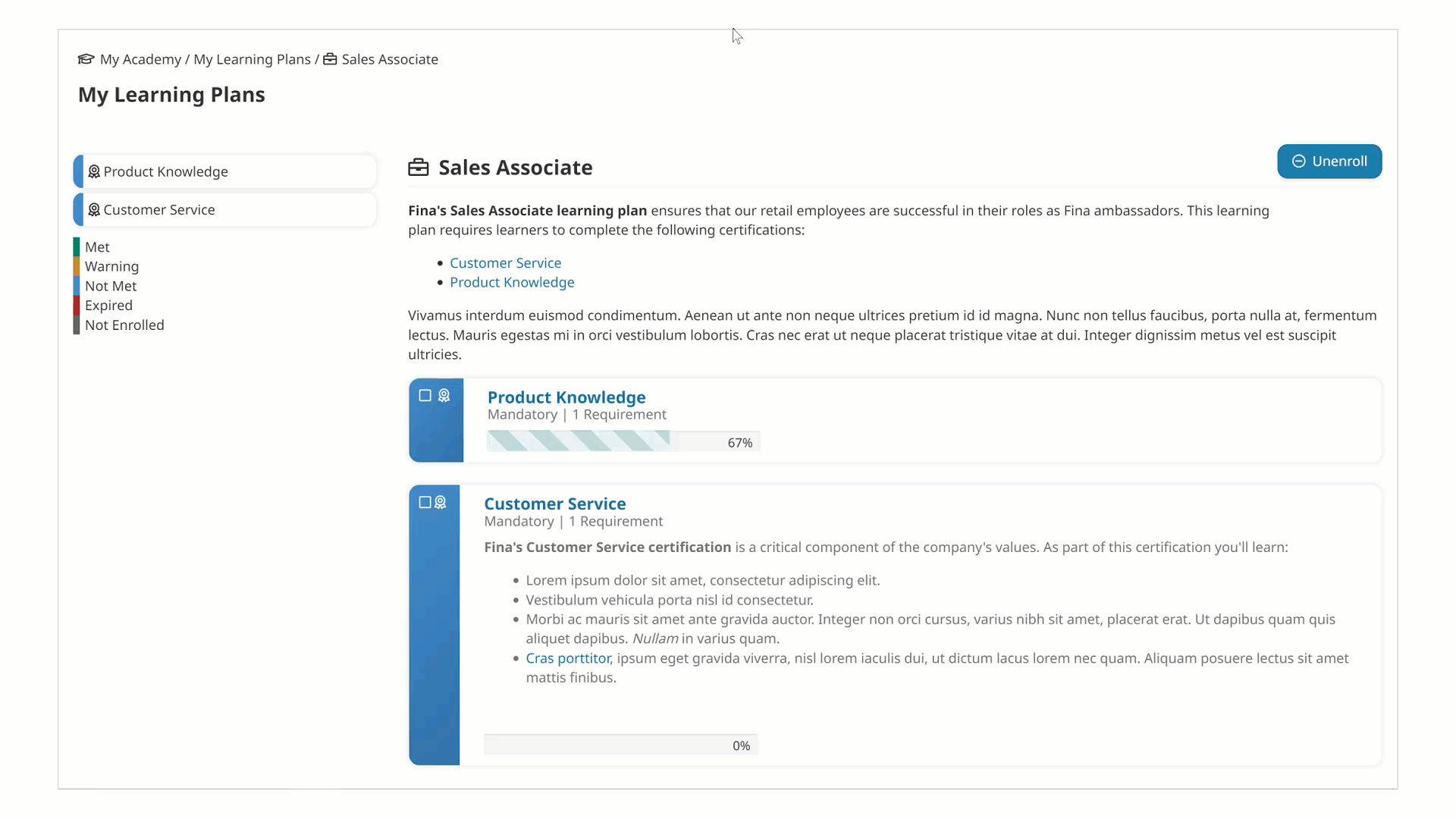Expand the Product Knowledge certification card
Image resolution: width=1456 pixels, height=819 pixels.
pyautogui.click(x=565, y=397)
